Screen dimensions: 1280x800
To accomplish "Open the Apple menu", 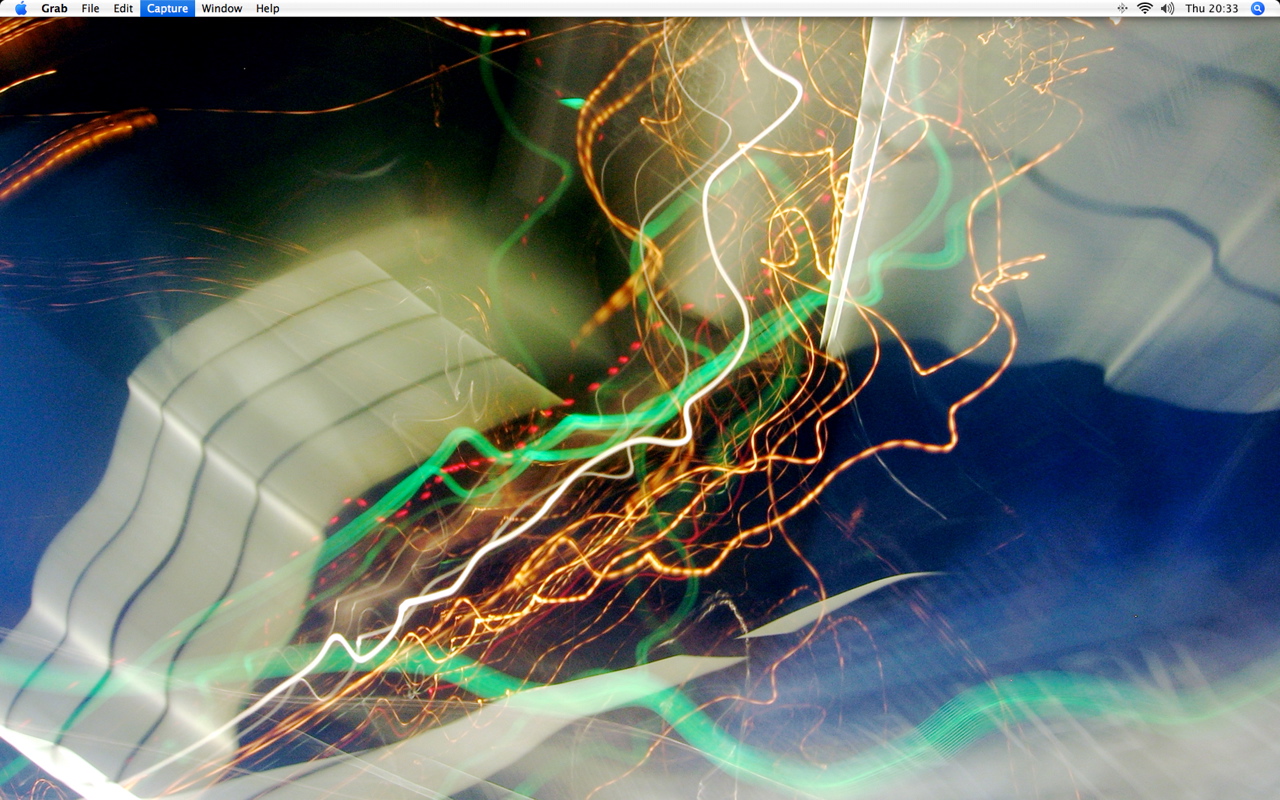I will 21,8.
